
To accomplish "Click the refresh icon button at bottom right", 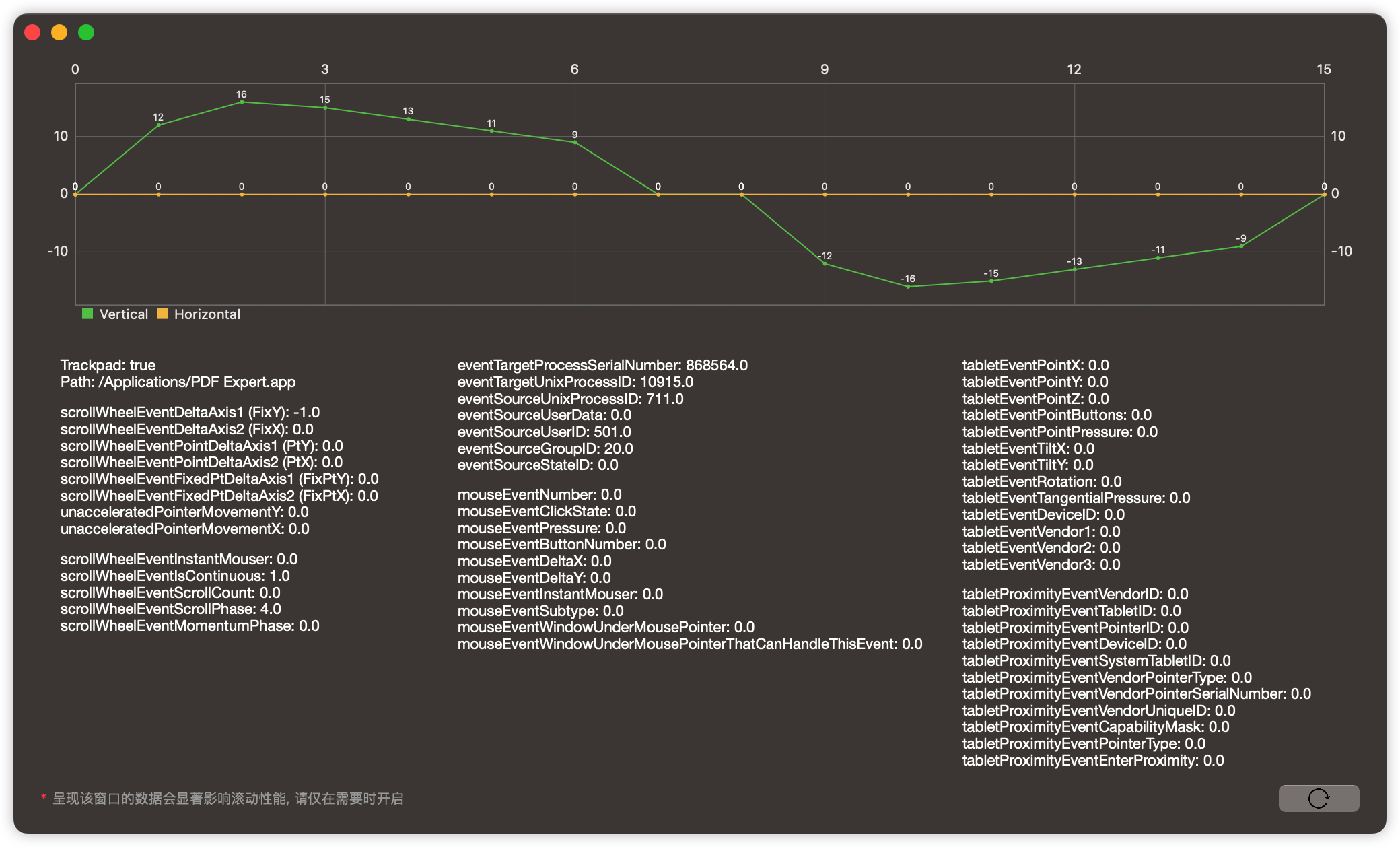I will (x=1318, y=798).
